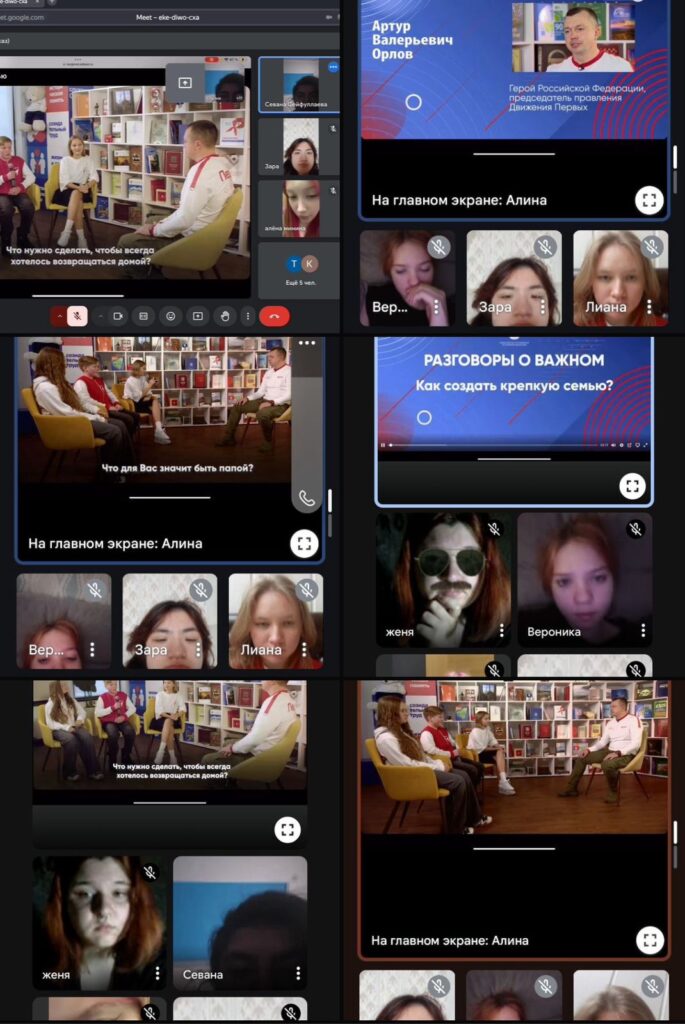The image size is (685, 1024).
Task: Unmute the microphone in the Meet toolbar
Action: [78, 316]
